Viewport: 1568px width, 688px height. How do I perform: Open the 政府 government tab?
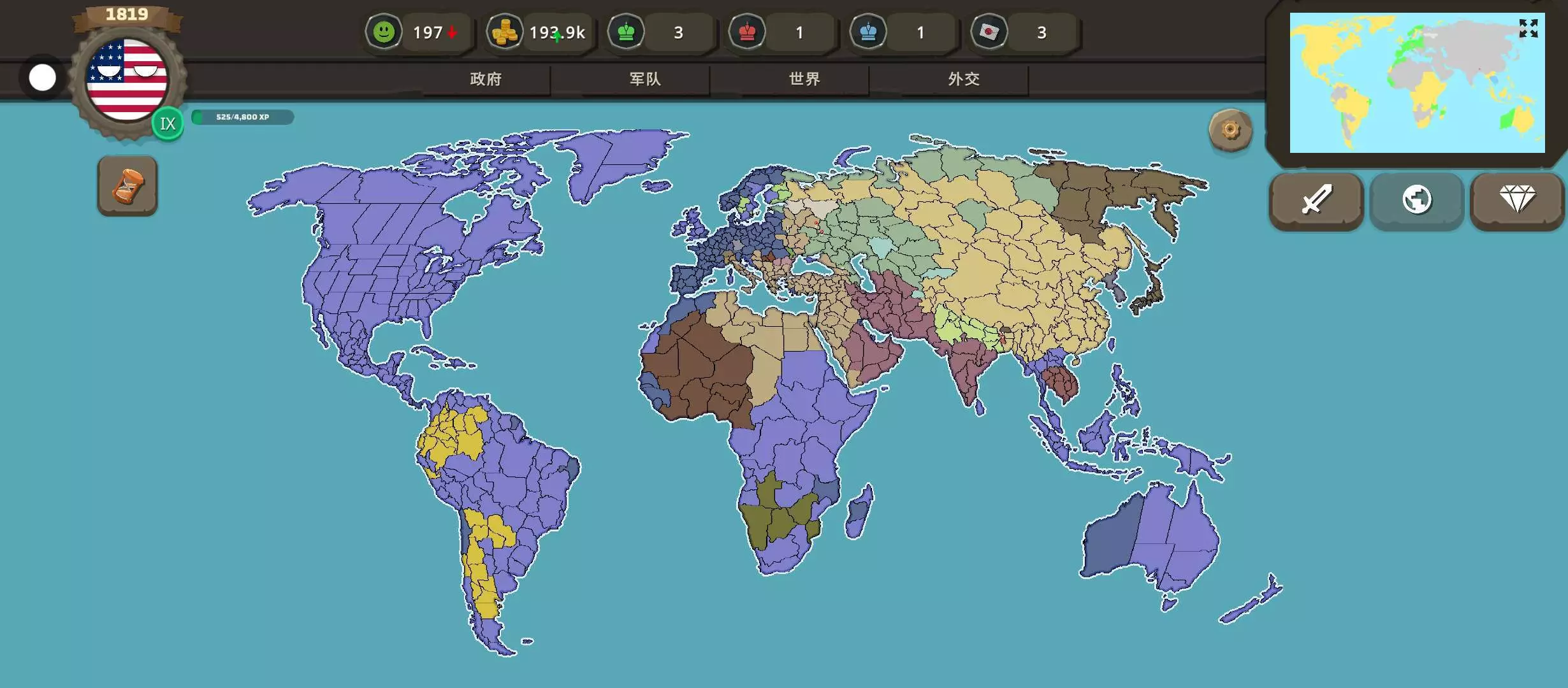tap(486, 79)
